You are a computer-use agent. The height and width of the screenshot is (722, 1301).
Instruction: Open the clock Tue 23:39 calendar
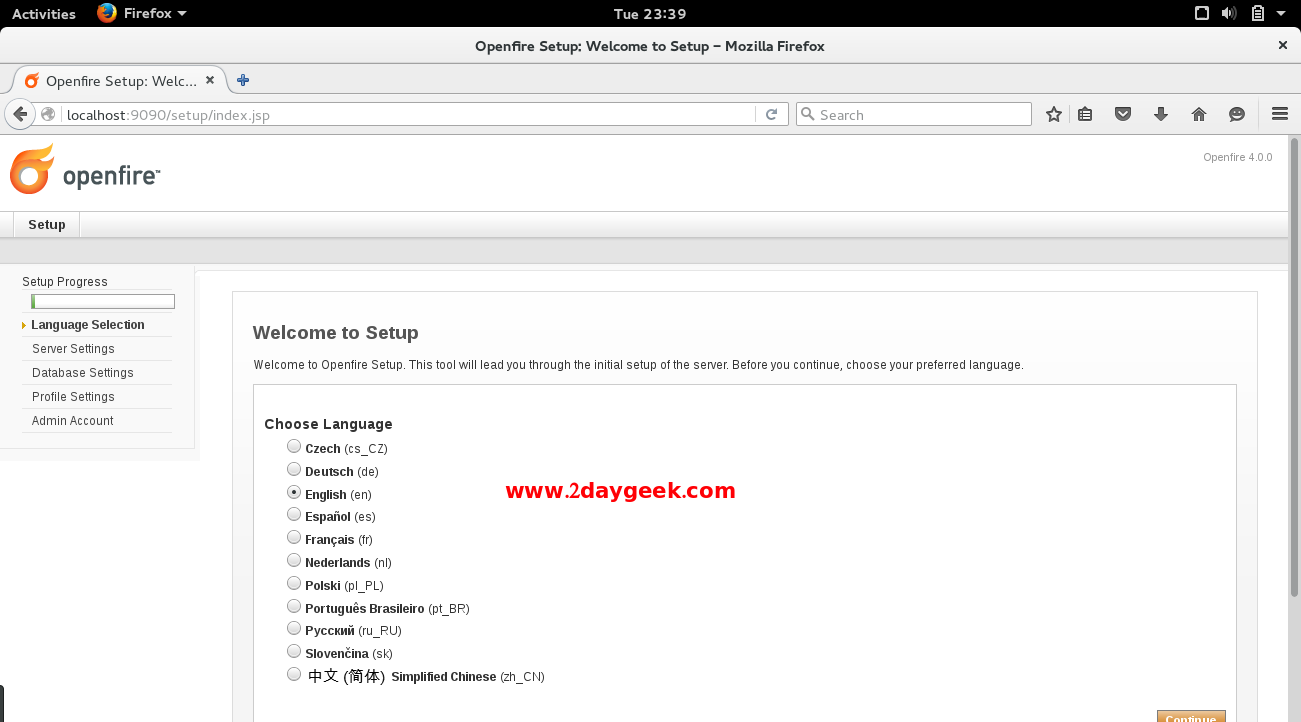[650, 13]
